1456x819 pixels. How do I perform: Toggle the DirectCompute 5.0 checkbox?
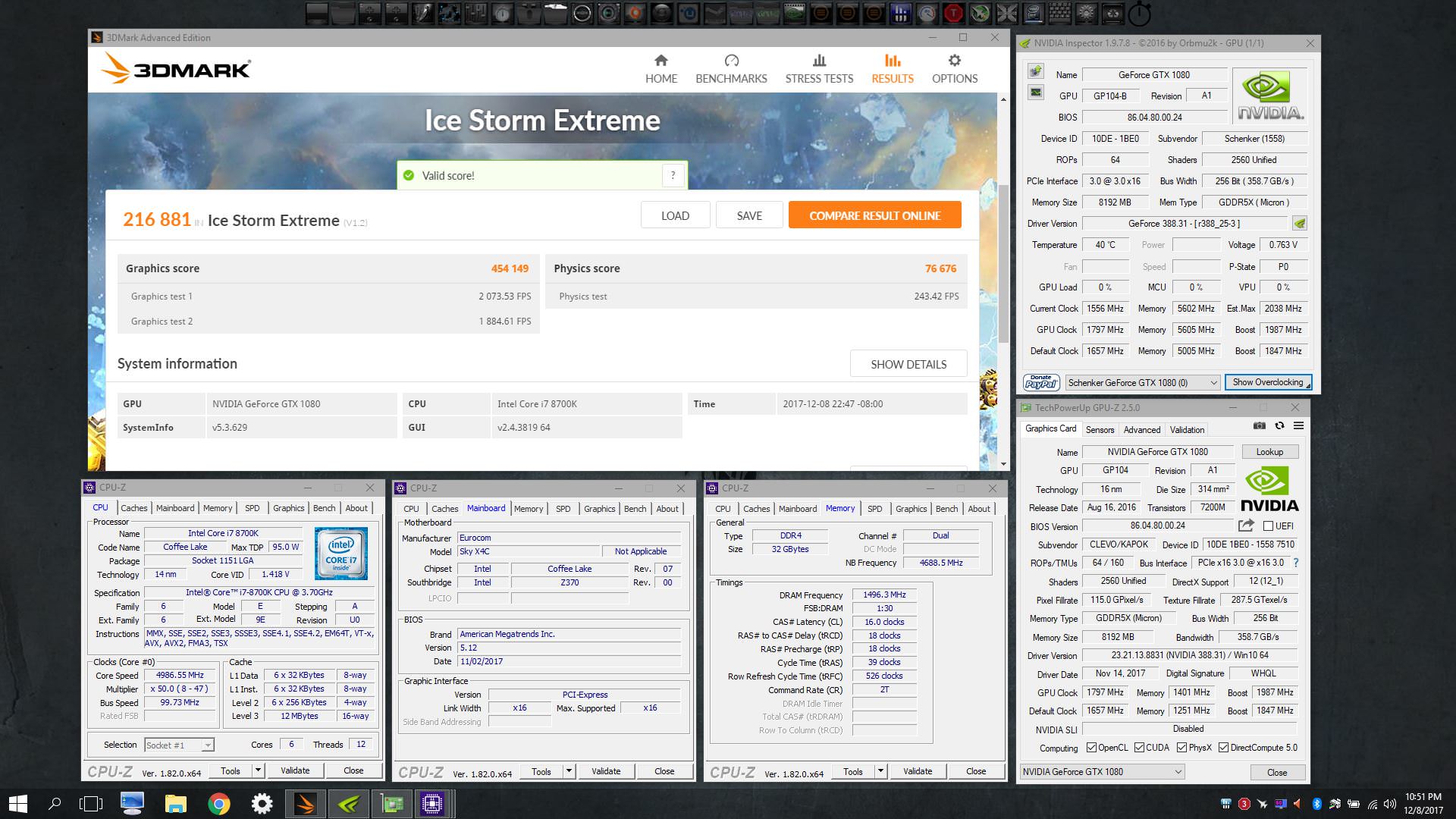(x=1223, y=748)
